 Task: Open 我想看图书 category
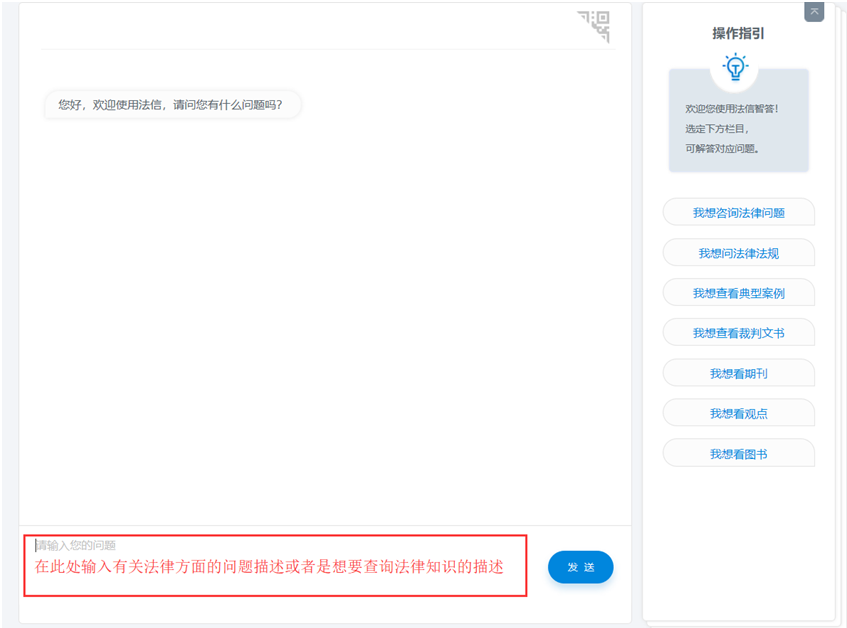click(738, 454)
